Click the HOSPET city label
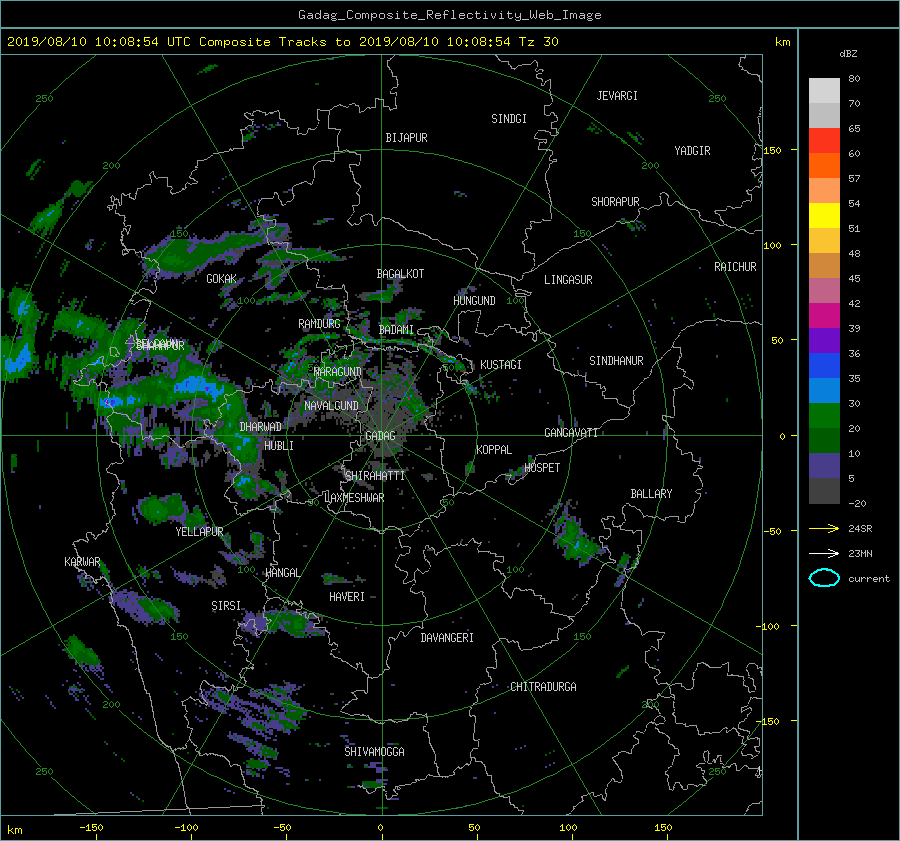900x841 pixels. coord(542,468)
